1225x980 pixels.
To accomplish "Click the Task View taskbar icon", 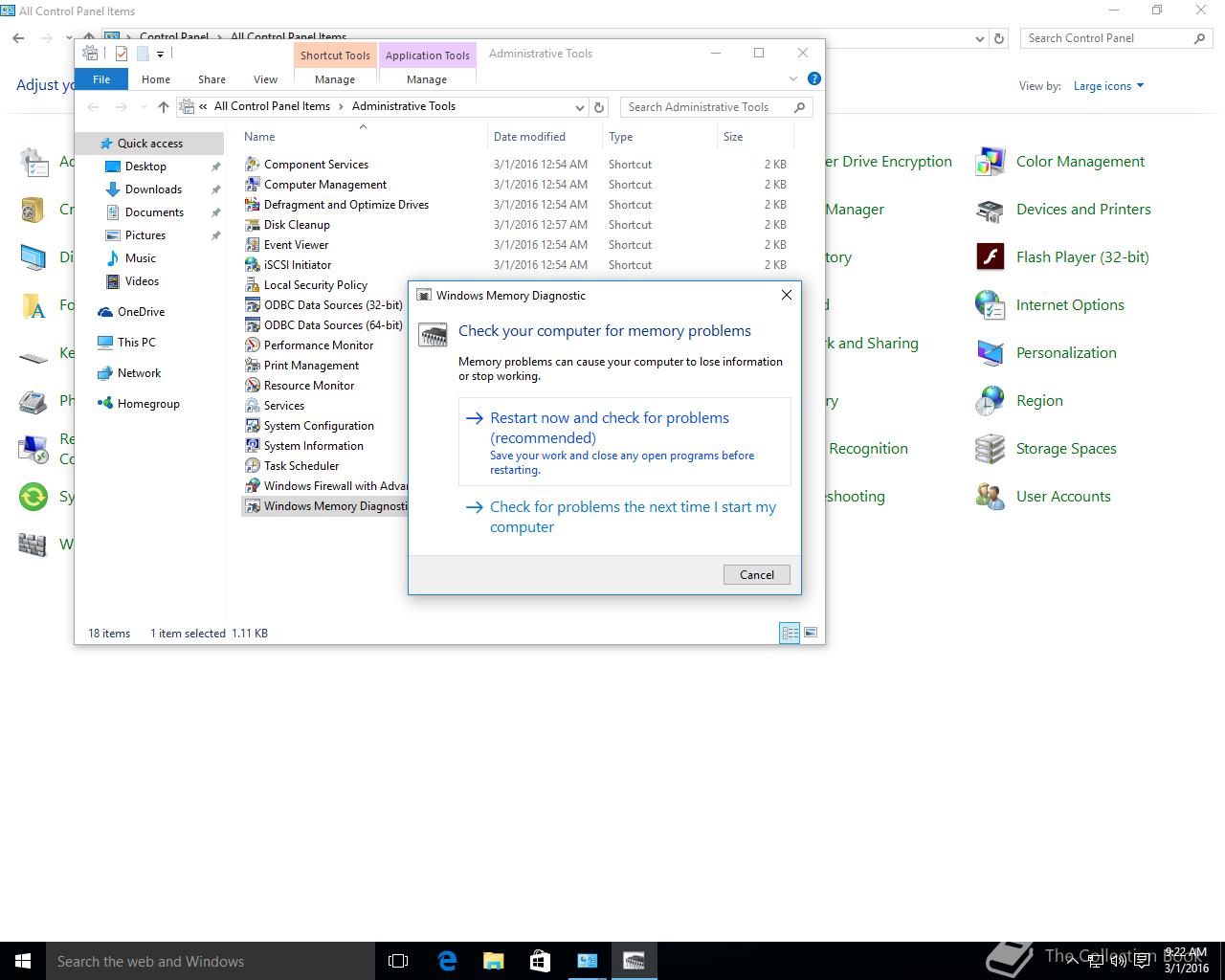I will 398,961.
